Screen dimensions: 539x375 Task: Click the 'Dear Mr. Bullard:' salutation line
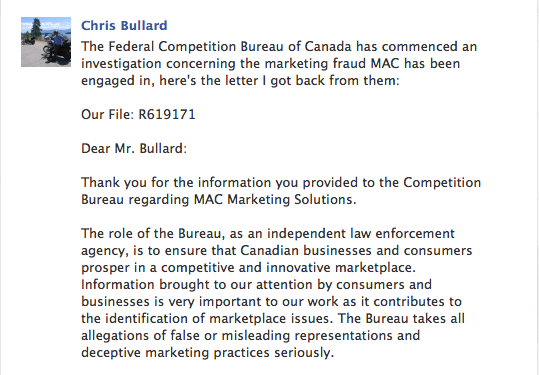[134, 148]
